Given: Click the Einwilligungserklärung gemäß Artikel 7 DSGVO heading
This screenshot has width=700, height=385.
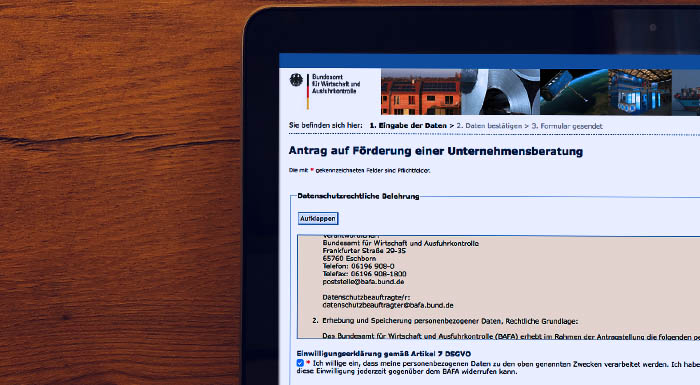Looking at the screenshot, I should point(384,354).
